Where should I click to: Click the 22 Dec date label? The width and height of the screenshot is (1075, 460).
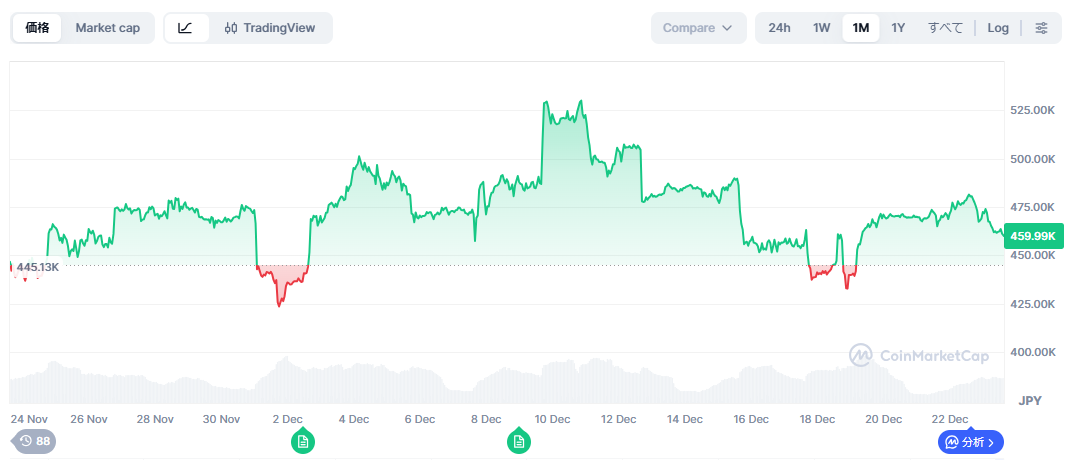[950, 419]
